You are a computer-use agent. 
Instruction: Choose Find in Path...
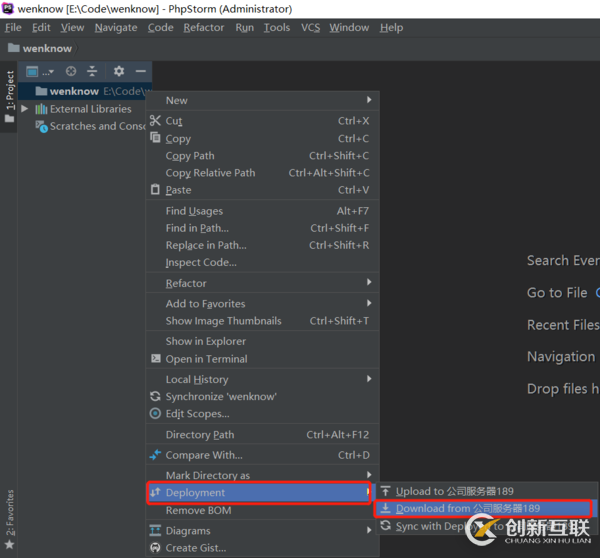pos(262,228)
